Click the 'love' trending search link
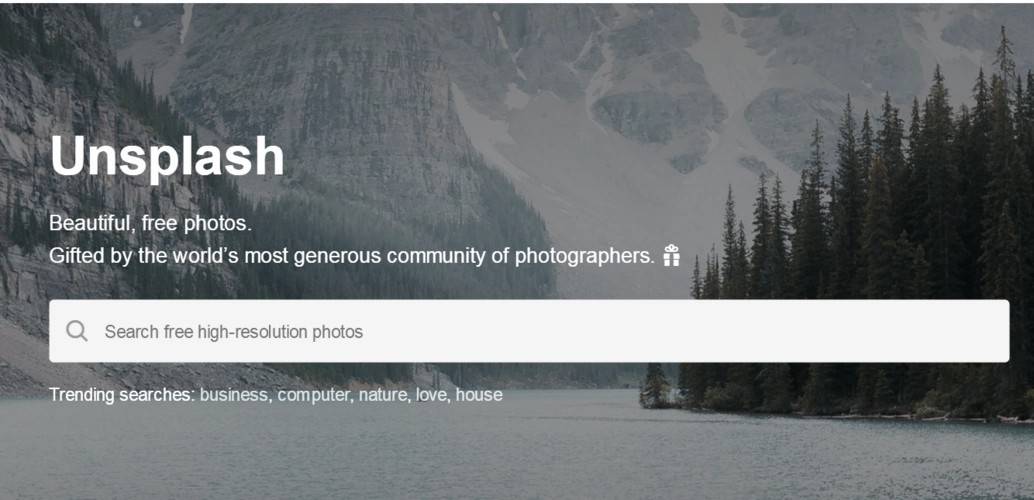Screen dimensions: 1034x500 tap(432, 395)
